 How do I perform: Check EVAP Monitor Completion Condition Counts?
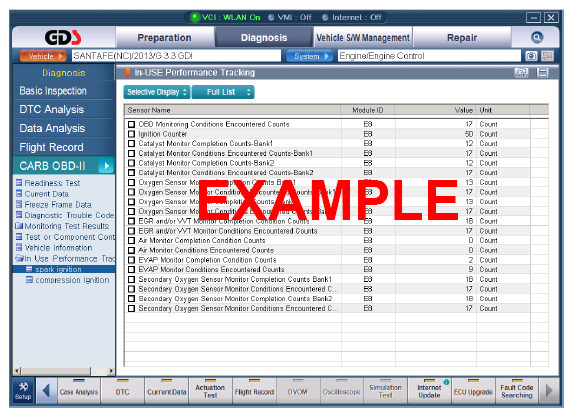click(131, 260)
